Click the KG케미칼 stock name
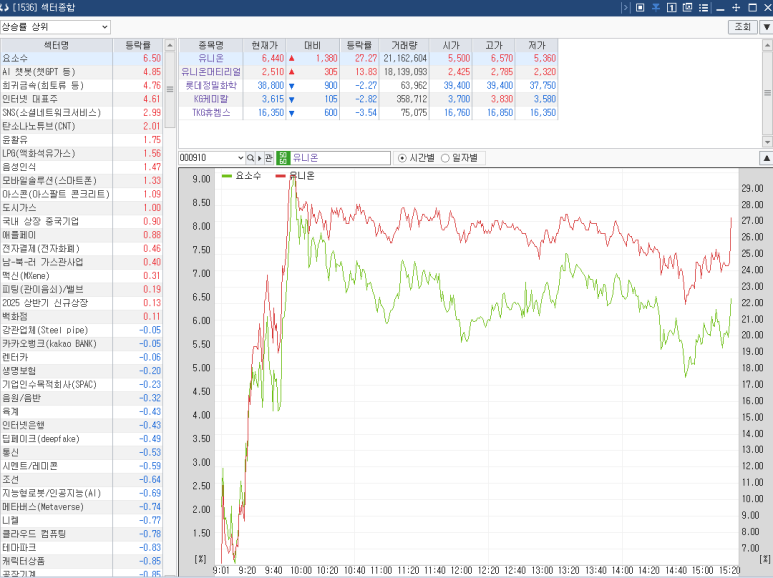773x578 pixels. point(211,99)
